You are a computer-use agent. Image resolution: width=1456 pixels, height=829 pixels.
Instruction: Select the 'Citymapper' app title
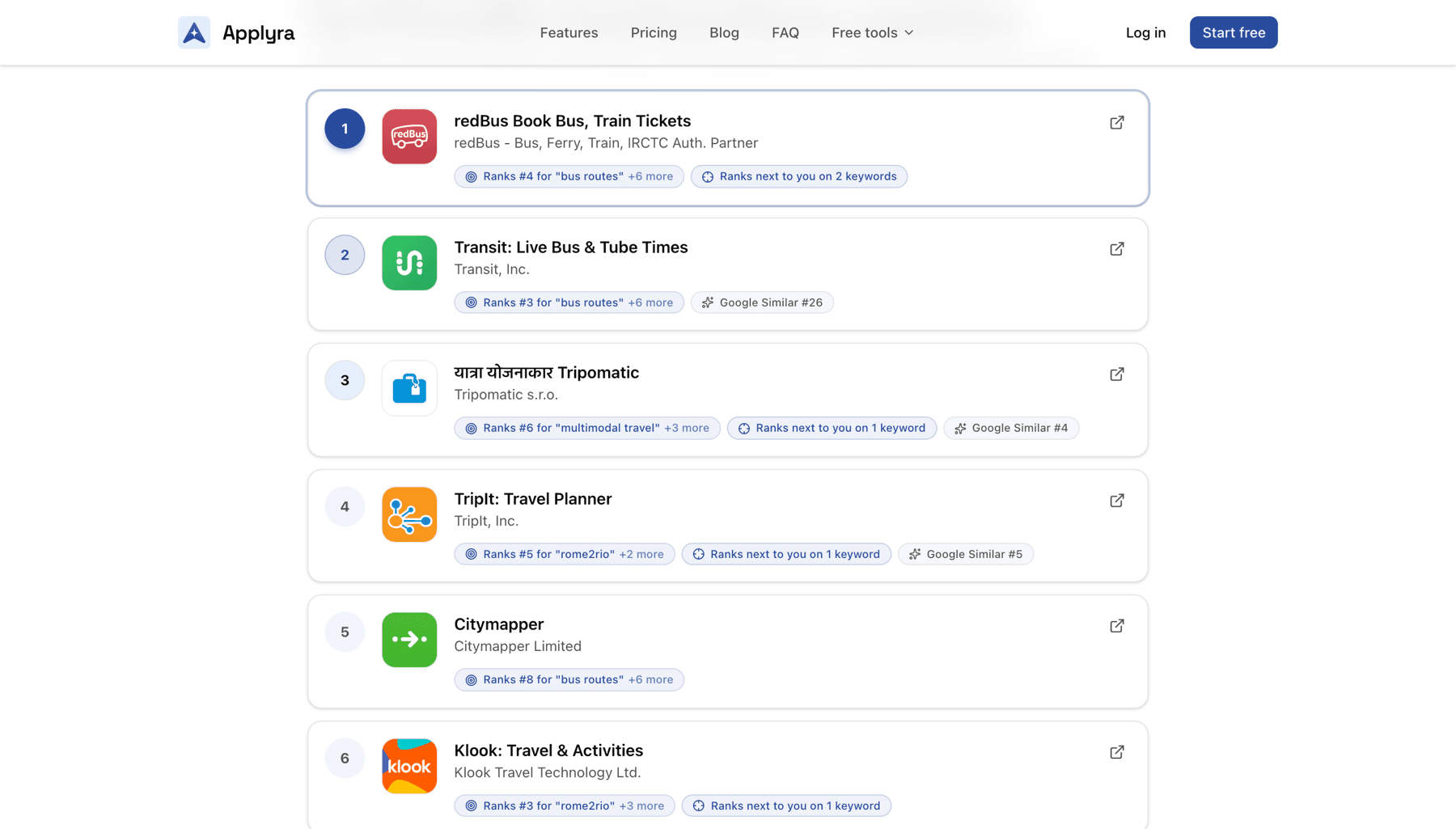tap(498, 624)
